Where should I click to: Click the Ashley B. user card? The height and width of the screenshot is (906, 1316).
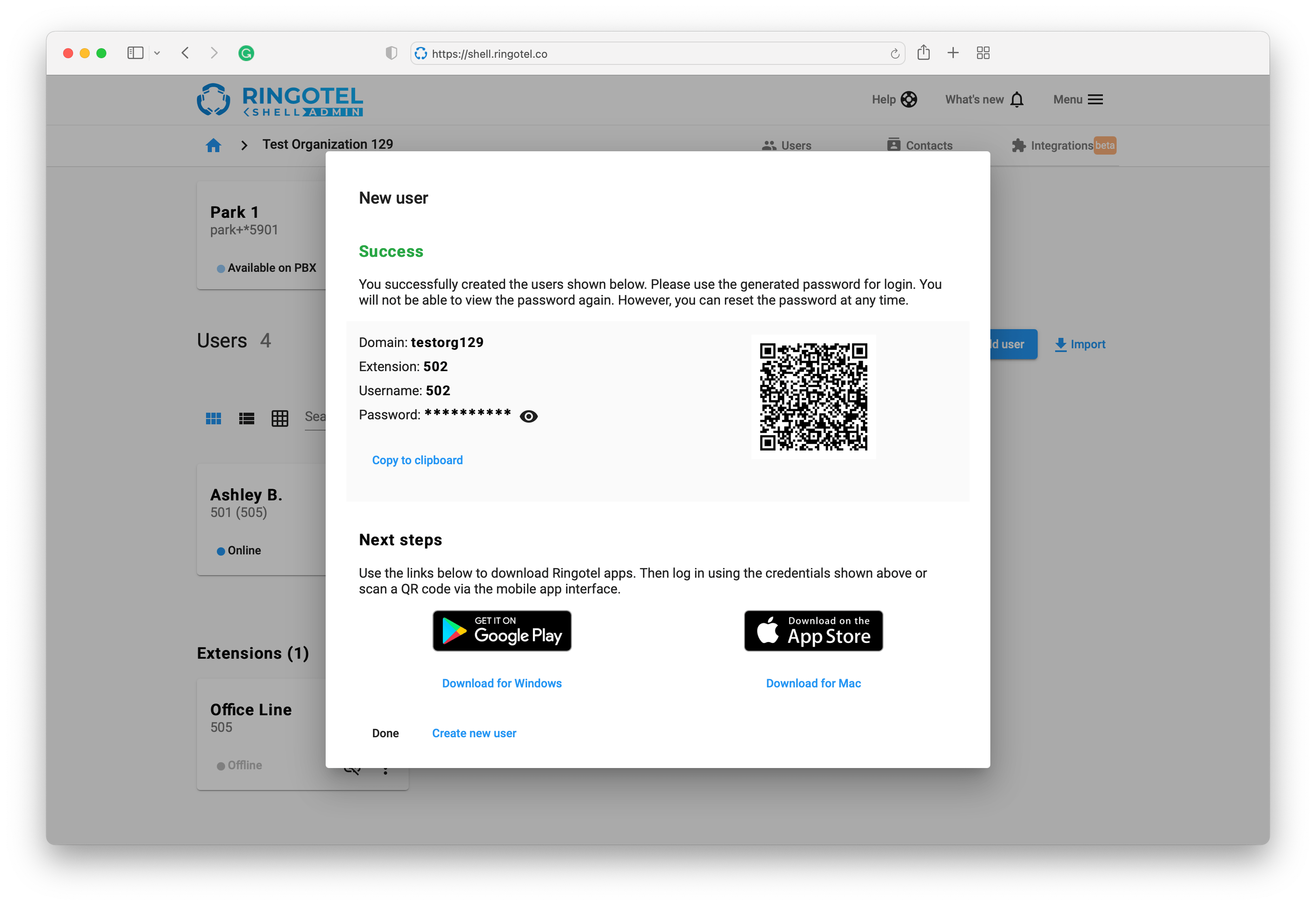(x=261, y=519)
